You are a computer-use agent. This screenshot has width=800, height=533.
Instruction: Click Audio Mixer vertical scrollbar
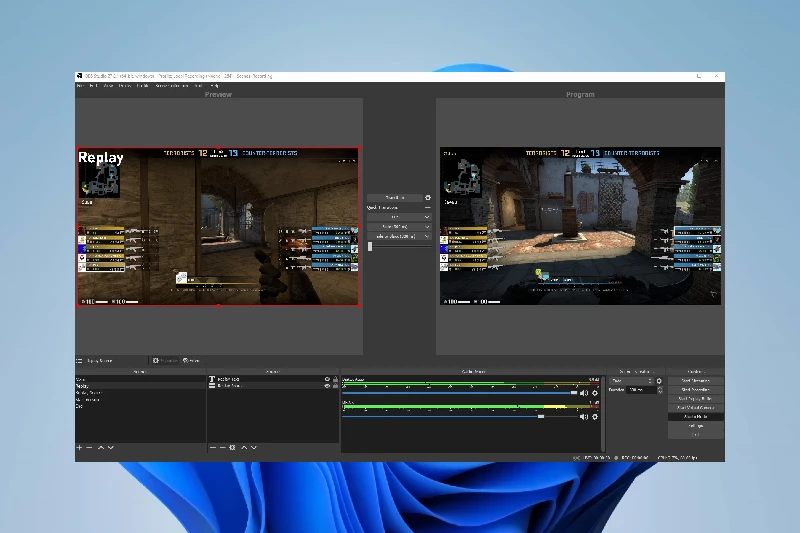604,414
